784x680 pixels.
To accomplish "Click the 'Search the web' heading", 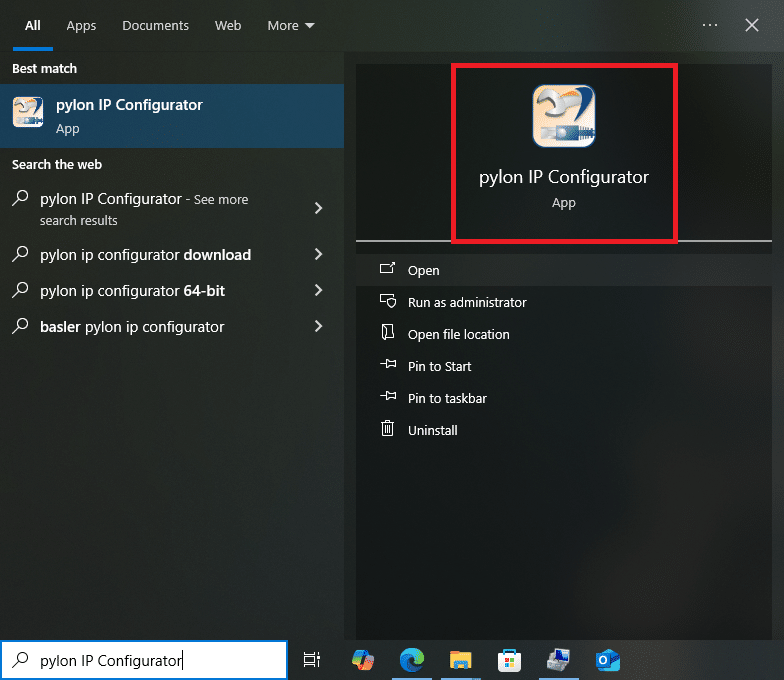I will [57, 164].
